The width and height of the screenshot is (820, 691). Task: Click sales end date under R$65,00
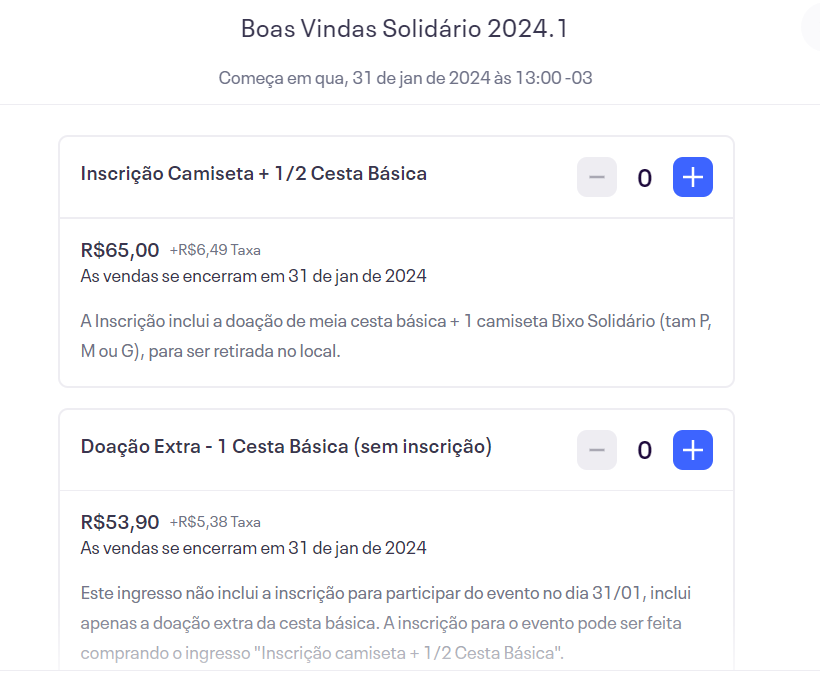click(x=253, y=275)
